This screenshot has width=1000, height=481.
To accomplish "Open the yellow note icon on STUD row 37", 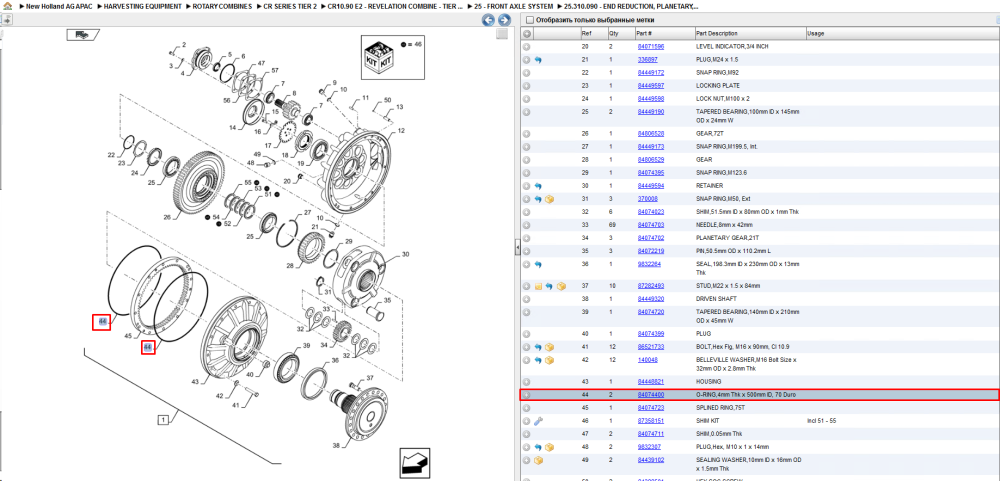I will (x=538, y=286).
